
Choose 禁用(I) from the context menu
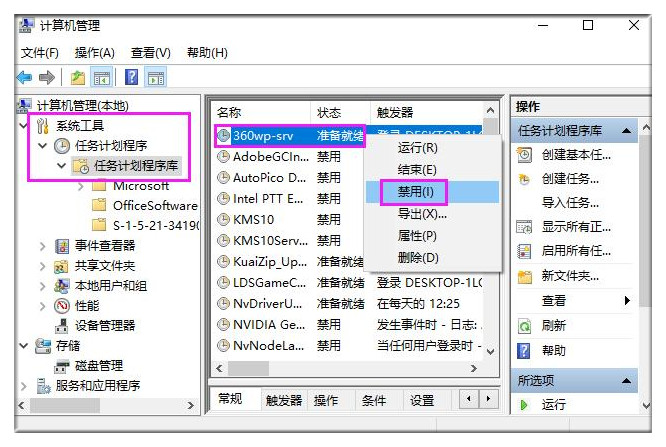click(432, 192)
